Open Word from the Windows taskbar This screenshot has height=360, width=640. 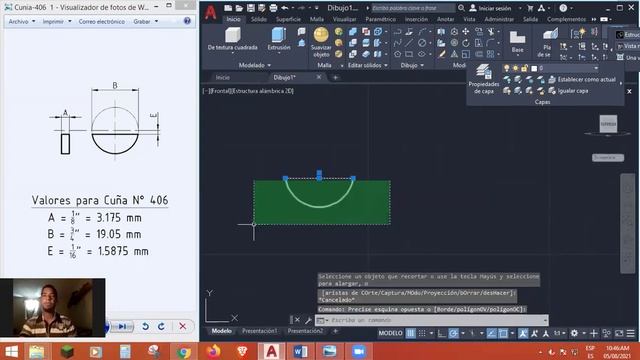click(x=300, y=351)
